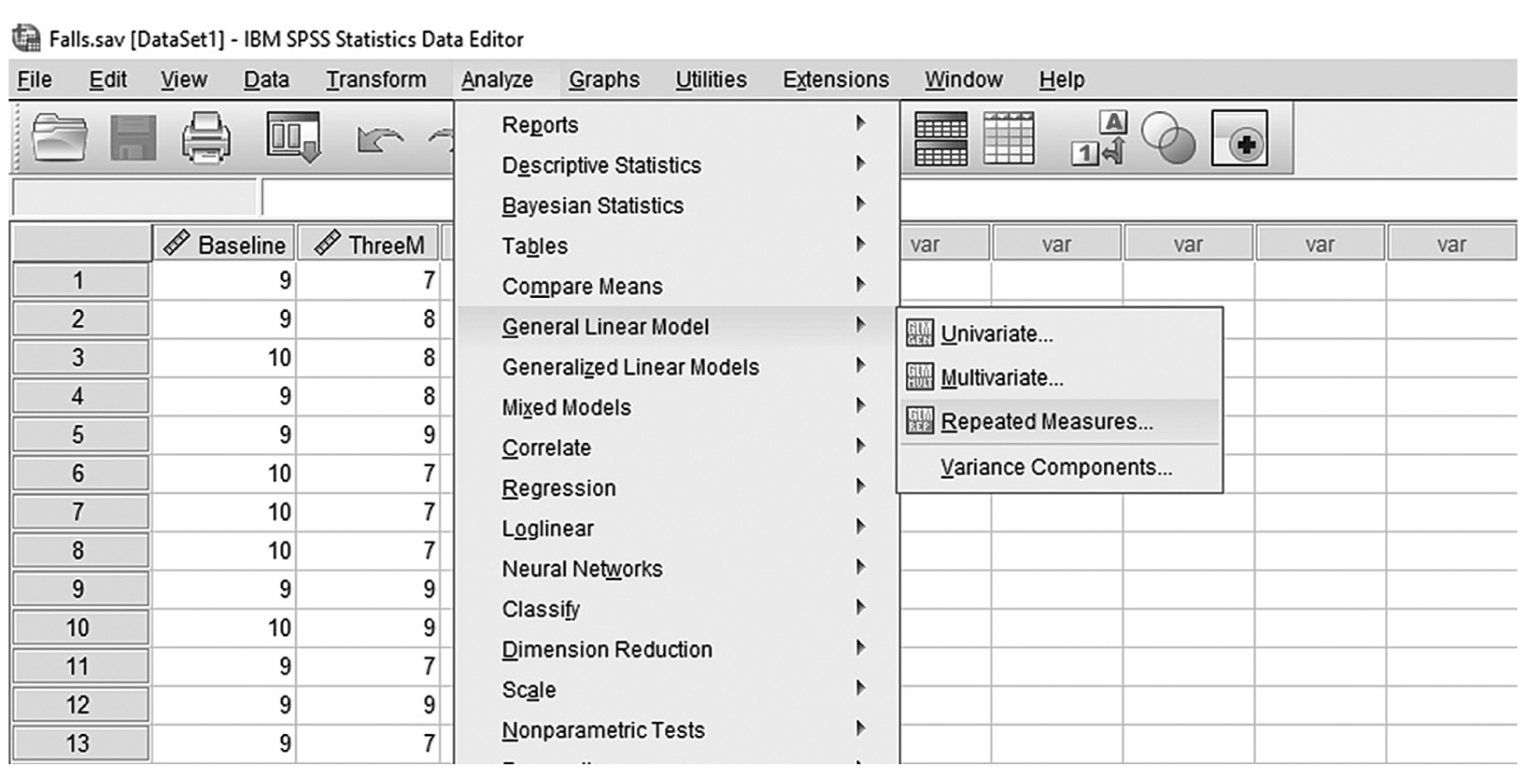The width and height of the screenshot is (1527, 784).
Task: Select the Baseline column header
Action: coord(224,244)
